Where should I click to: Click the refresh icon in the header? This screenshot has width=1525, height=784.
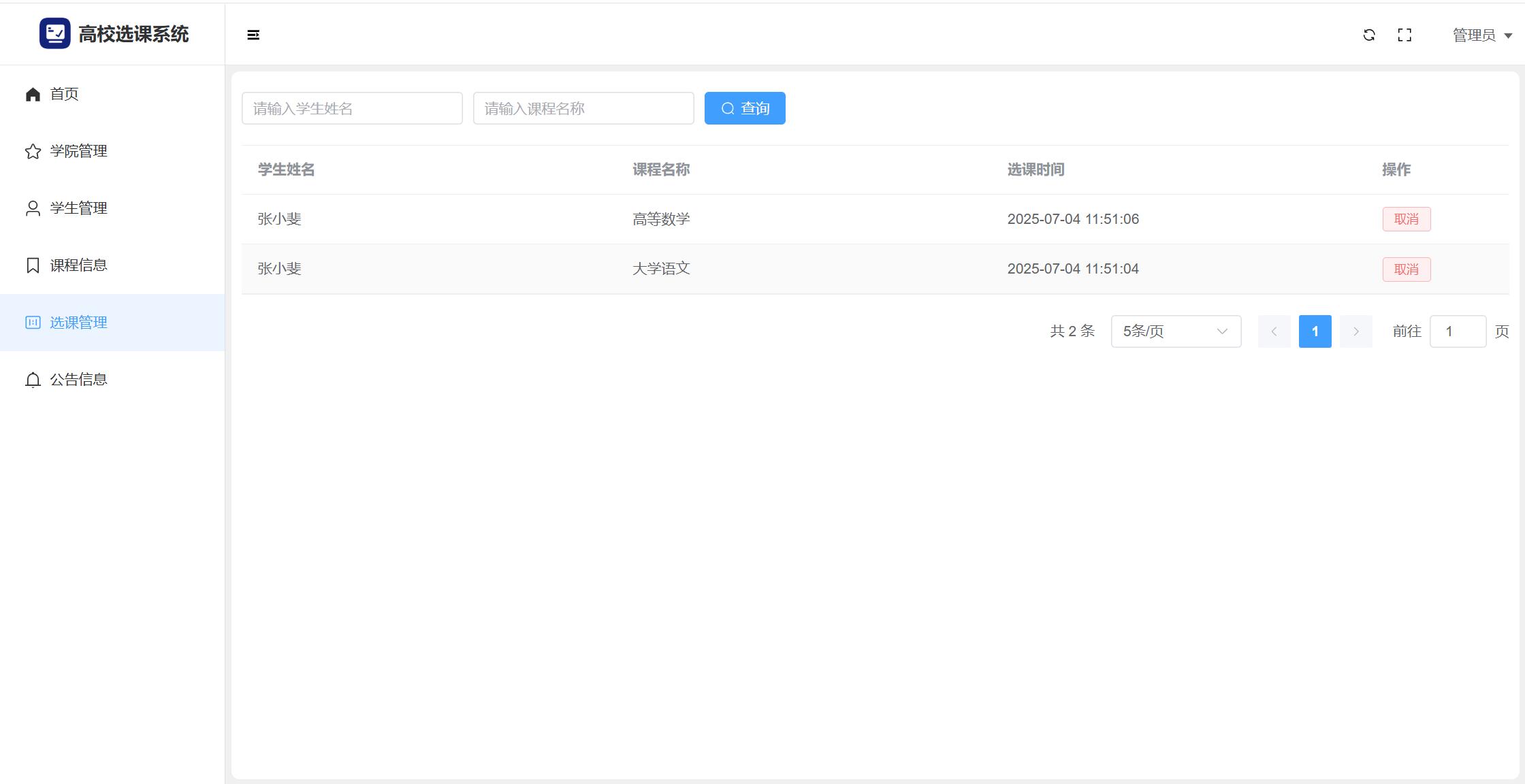[1369, 35]
